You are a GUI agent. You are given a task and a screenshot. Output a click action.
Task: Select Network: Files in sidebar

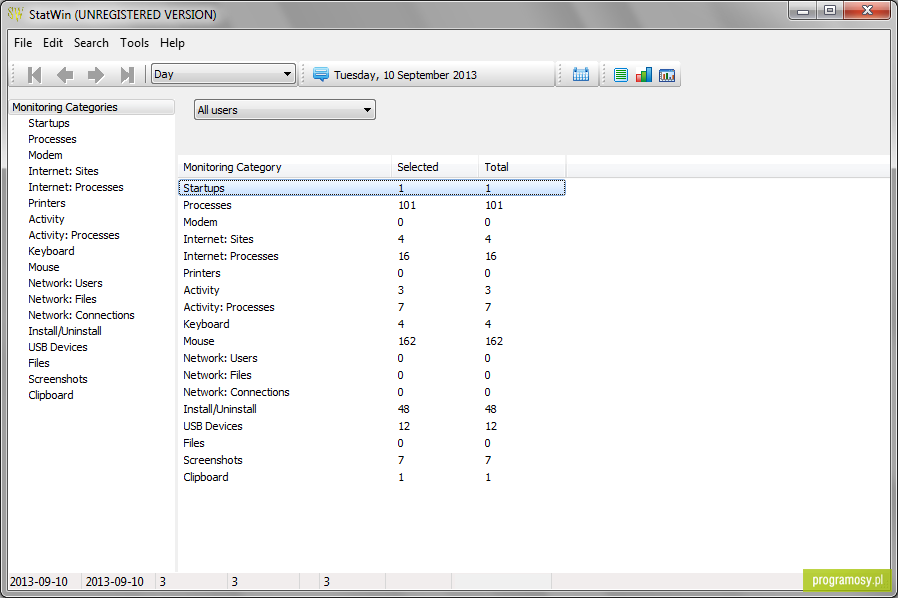click(62, 300)
